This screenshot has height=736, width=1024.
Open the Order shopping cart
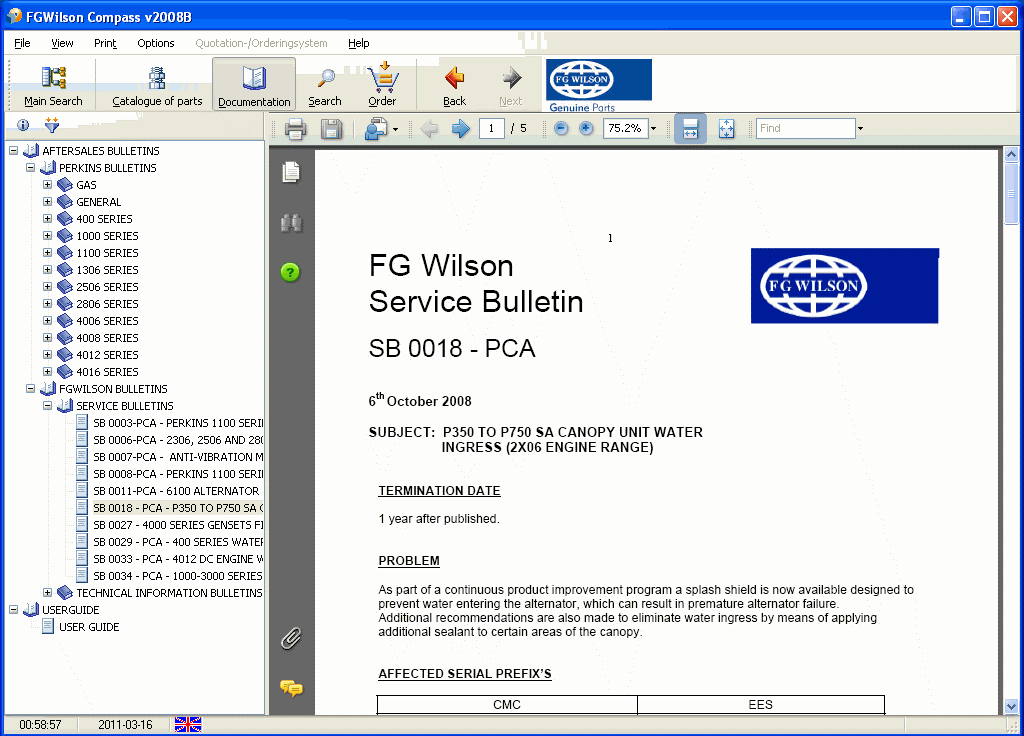click(x=382, y=86)
